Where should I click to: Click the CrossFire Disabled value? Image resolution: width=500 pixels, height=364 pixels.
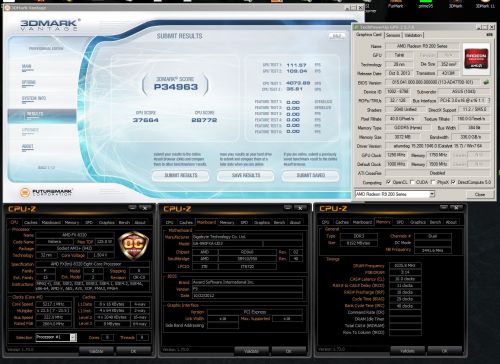(x=438, y=173)
